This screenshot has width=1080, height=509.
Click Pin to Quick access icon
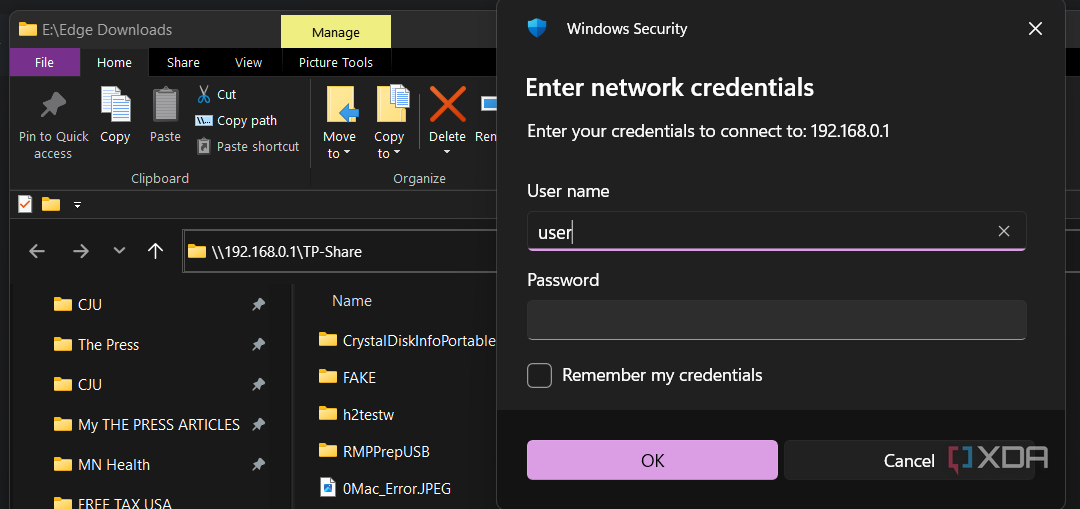click(x=53, y=105)
